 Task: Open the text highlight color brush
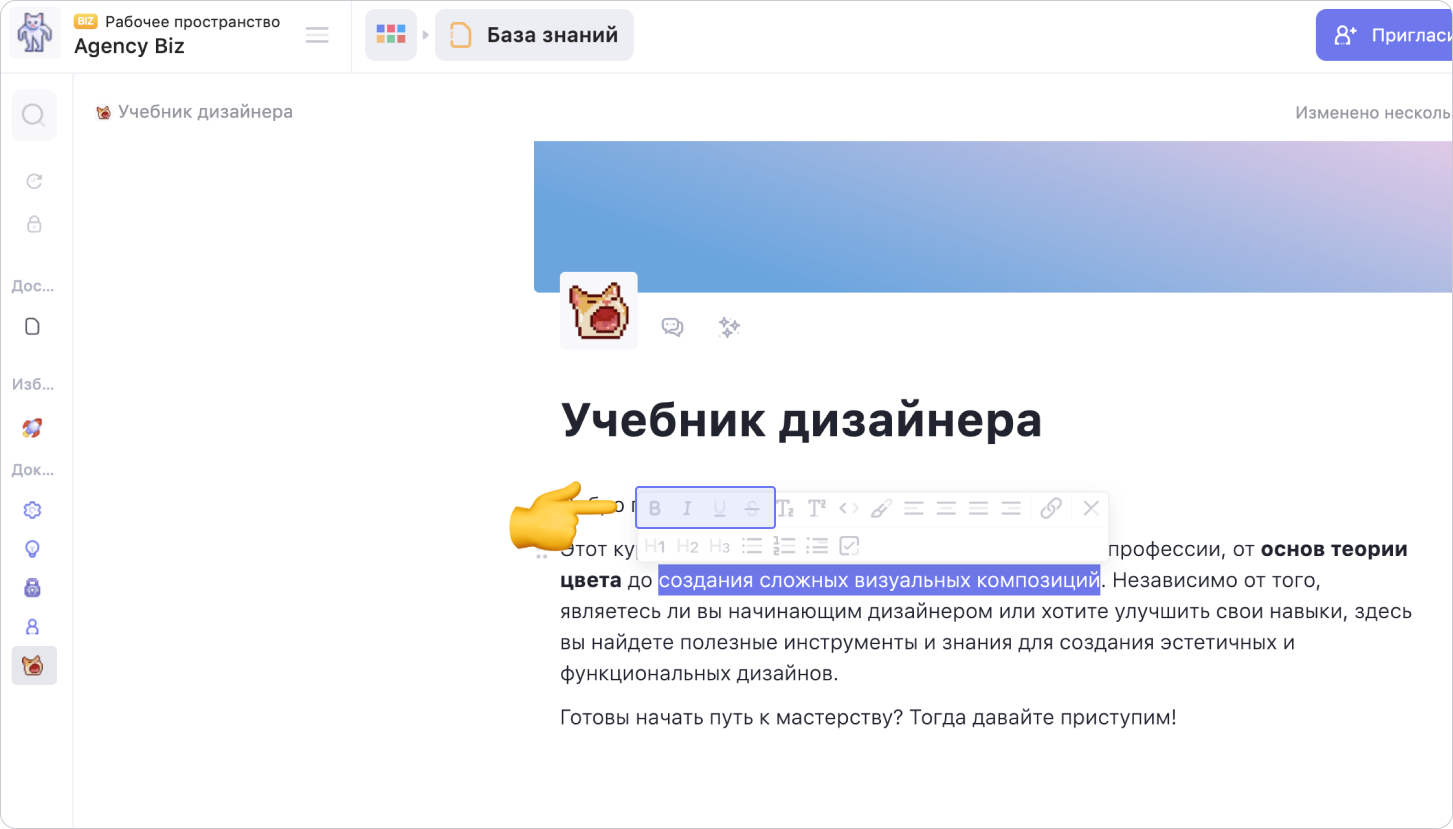point(880,508)
